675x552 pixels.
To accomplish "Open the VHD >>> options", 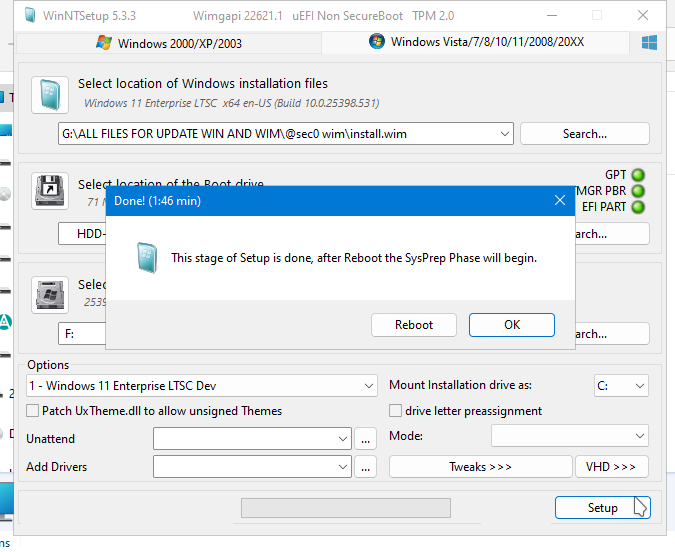I will (x=611, y=467).
